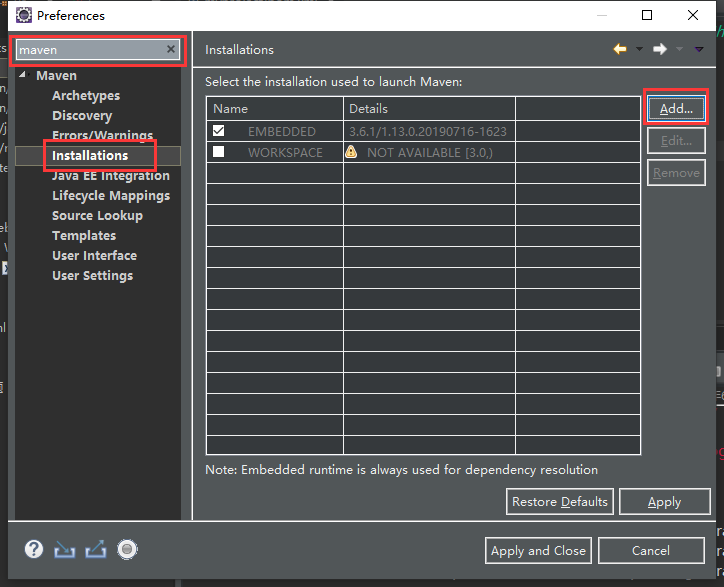Image resolution: width=724 pixels, height=587 pixels.
Task: Open the back history dropdown
Action: click(x=640, y=49)
